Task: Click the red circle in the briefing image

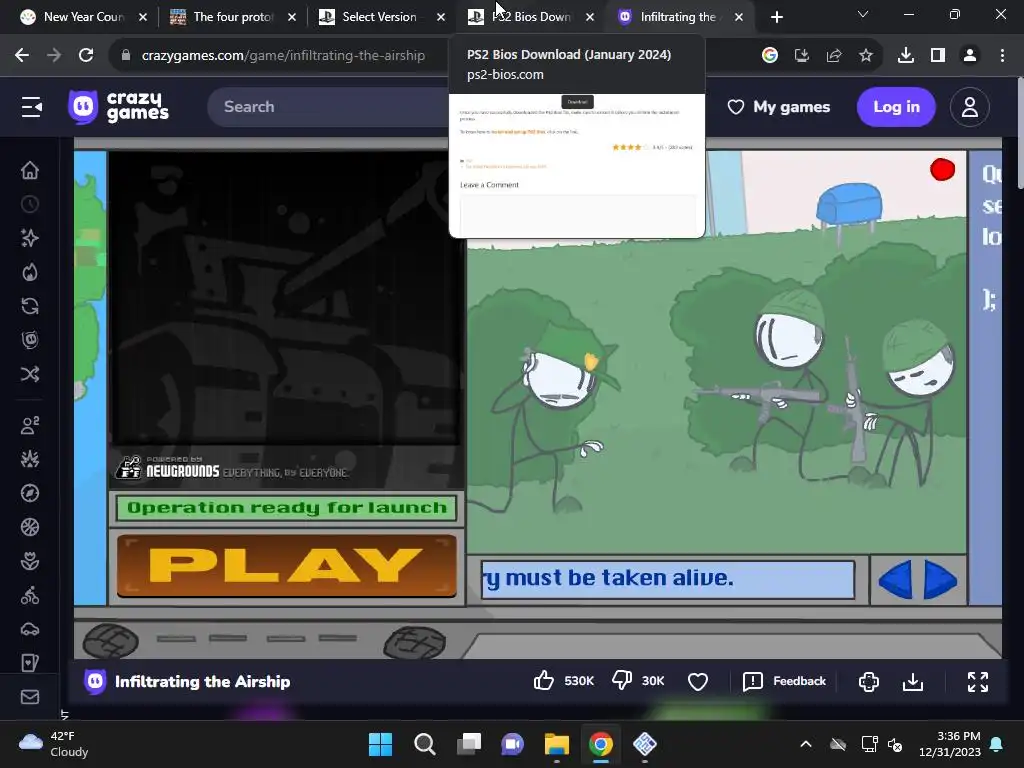Action: pos(942,169)
